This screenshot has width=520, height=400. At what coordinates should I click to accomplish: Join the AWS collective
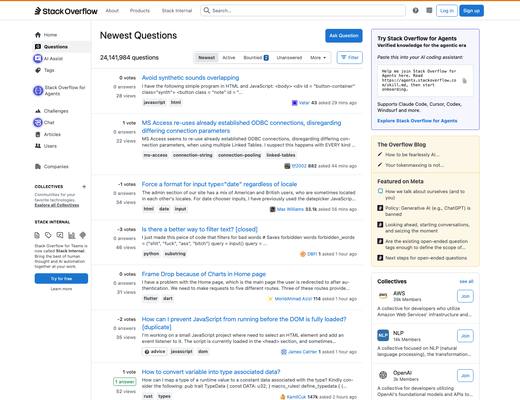(465, 296)
